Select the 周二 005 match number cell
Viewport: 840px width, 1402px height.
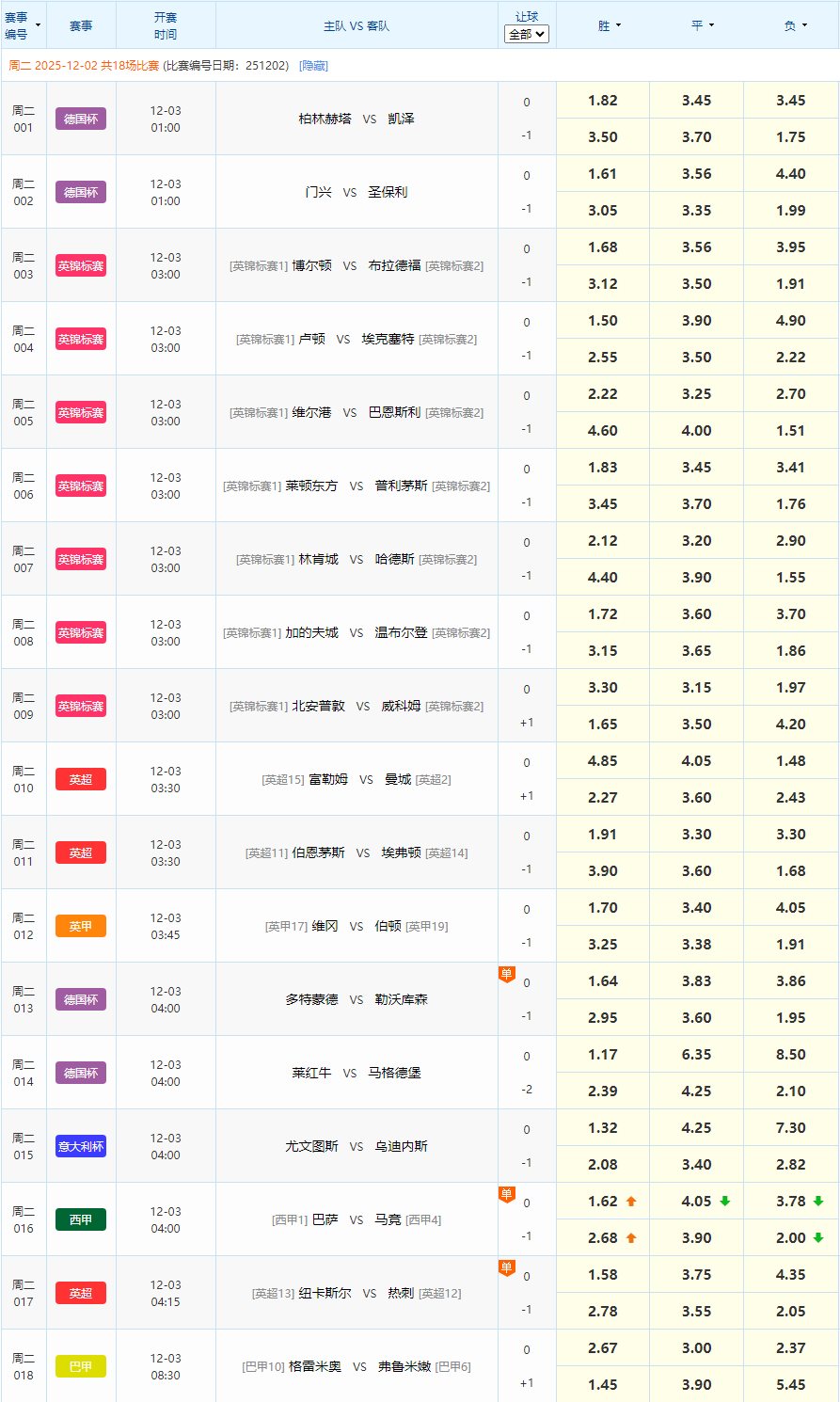point(24,412)
